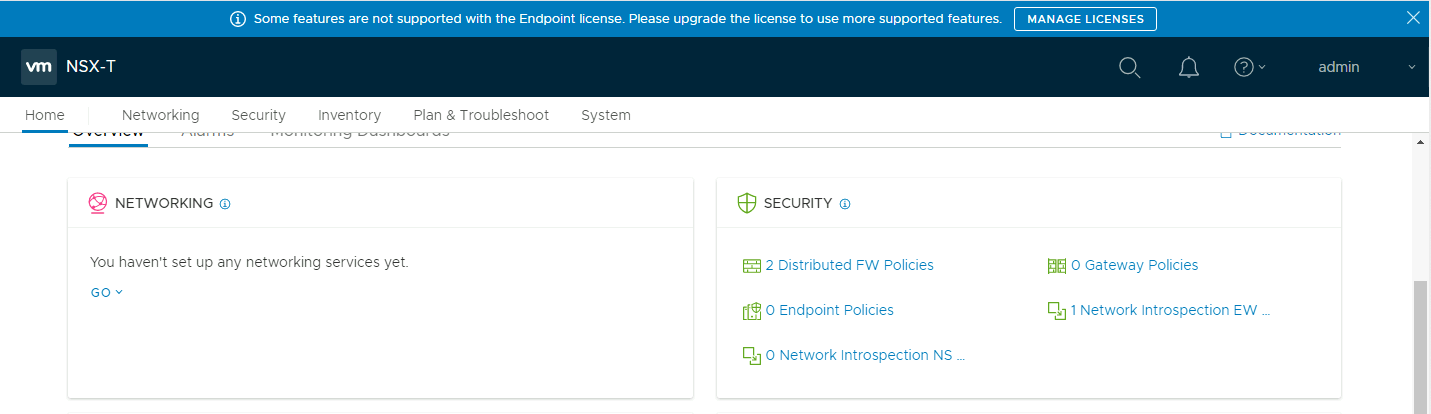Viewport: 1431px width, 414px height.
Task: Open 0 Gateway Policies link
Action: coord(1134,265)
